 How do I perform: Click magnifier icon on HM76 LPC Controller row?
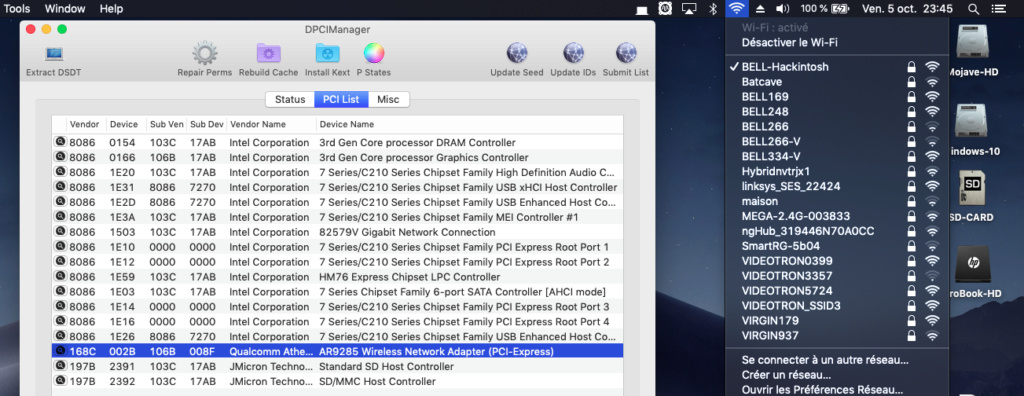(61, 276)
